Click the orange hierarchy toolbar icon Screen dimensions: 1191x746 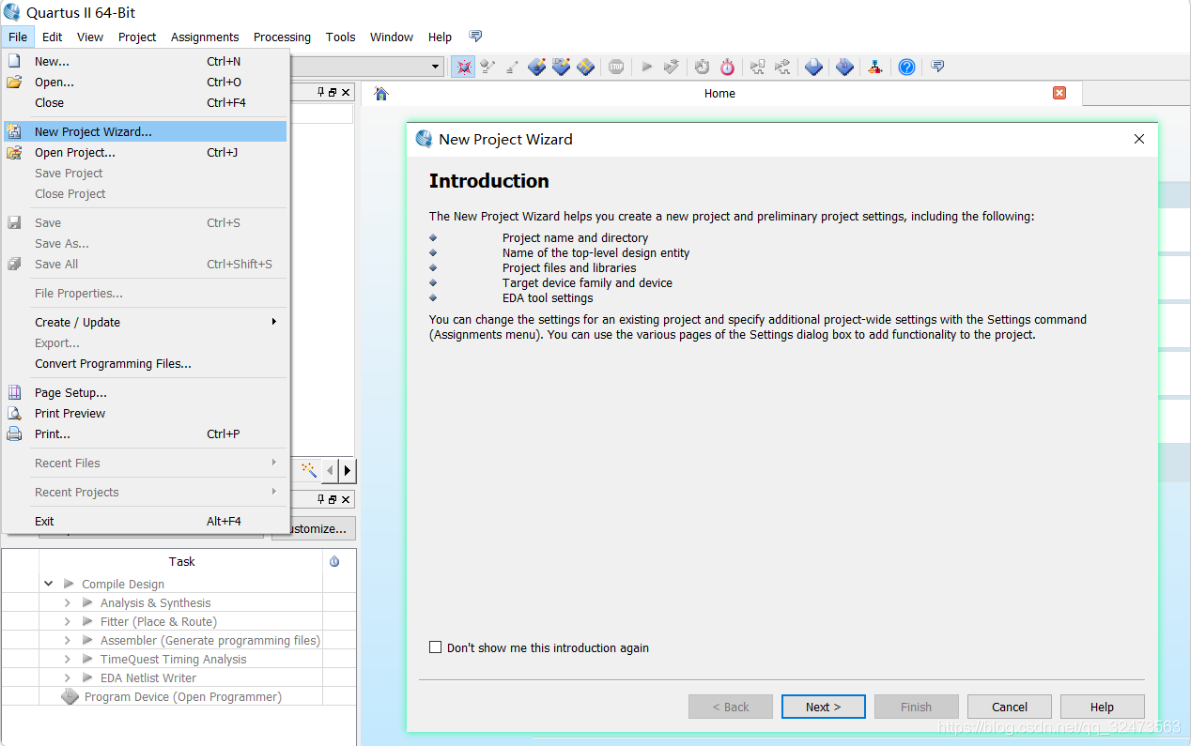[x=875, y=67]
